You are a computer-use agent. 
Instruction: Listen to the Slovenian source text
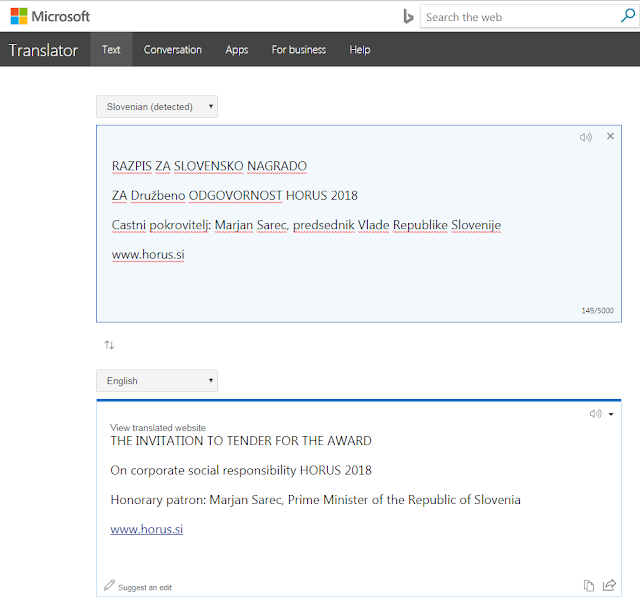point(586,137)
